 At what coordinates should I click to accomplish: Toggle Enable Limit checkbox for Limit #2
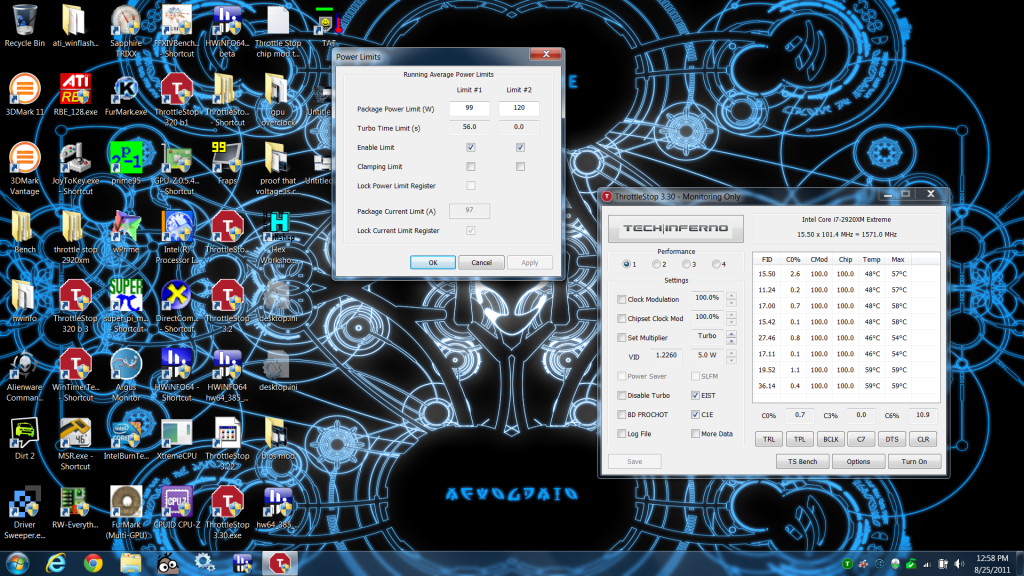click(520, 148)
